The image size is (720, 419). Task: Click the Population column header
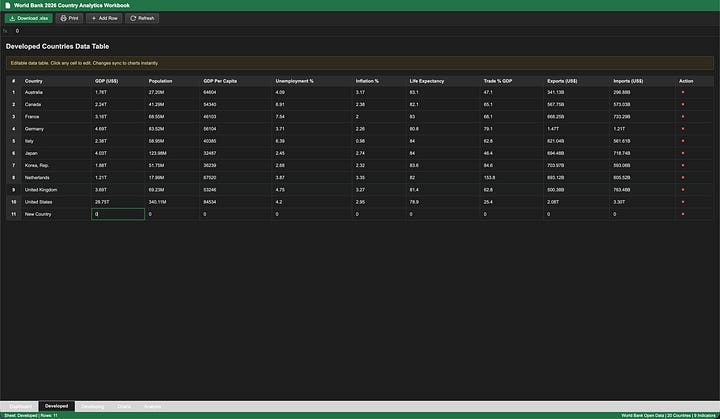(x=172, y=81)
